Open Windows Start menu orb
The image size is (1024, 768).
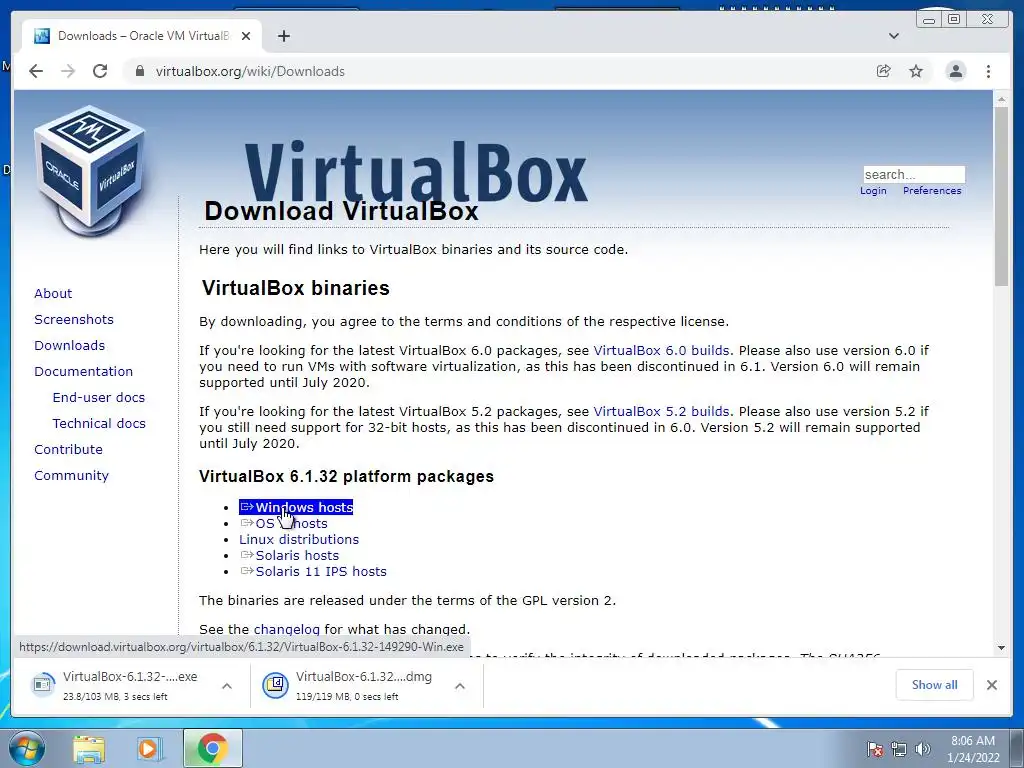27,748
